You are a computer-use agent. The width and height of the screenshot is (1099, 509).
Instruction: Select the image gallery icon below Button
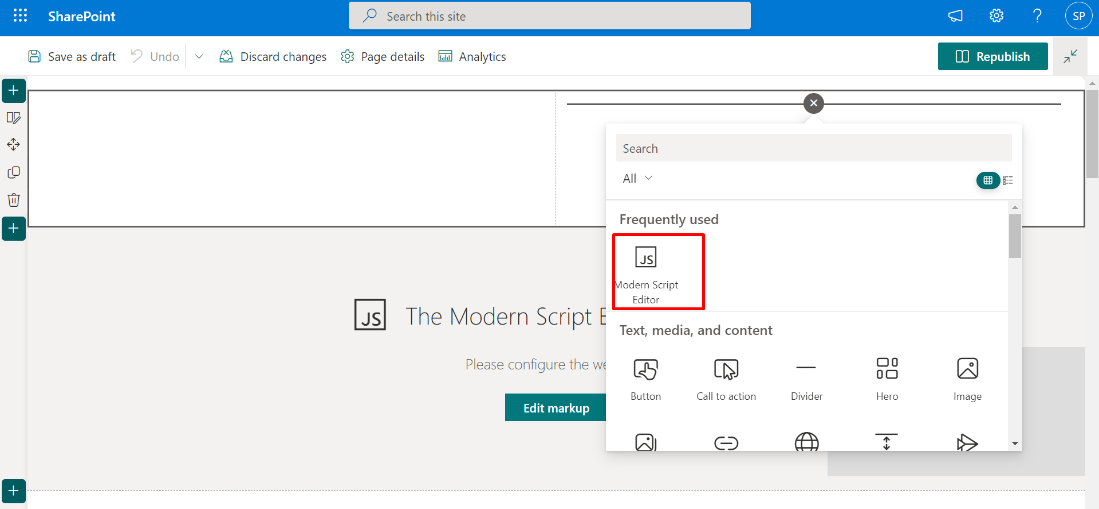point(646,442)
